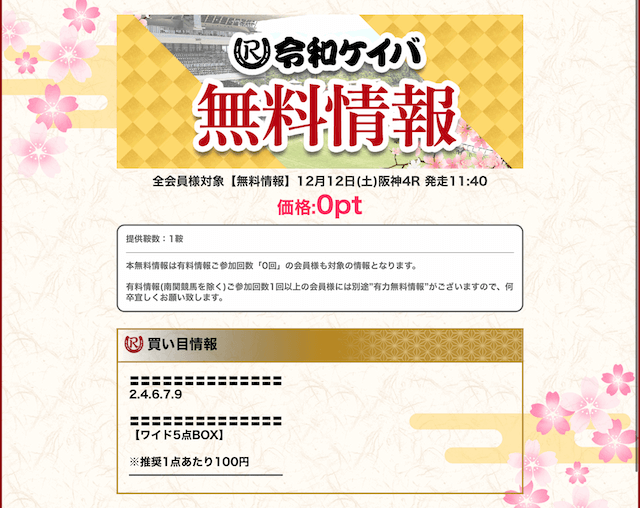Click the ※推奨1点あたり100円 note

click(189, 461)
